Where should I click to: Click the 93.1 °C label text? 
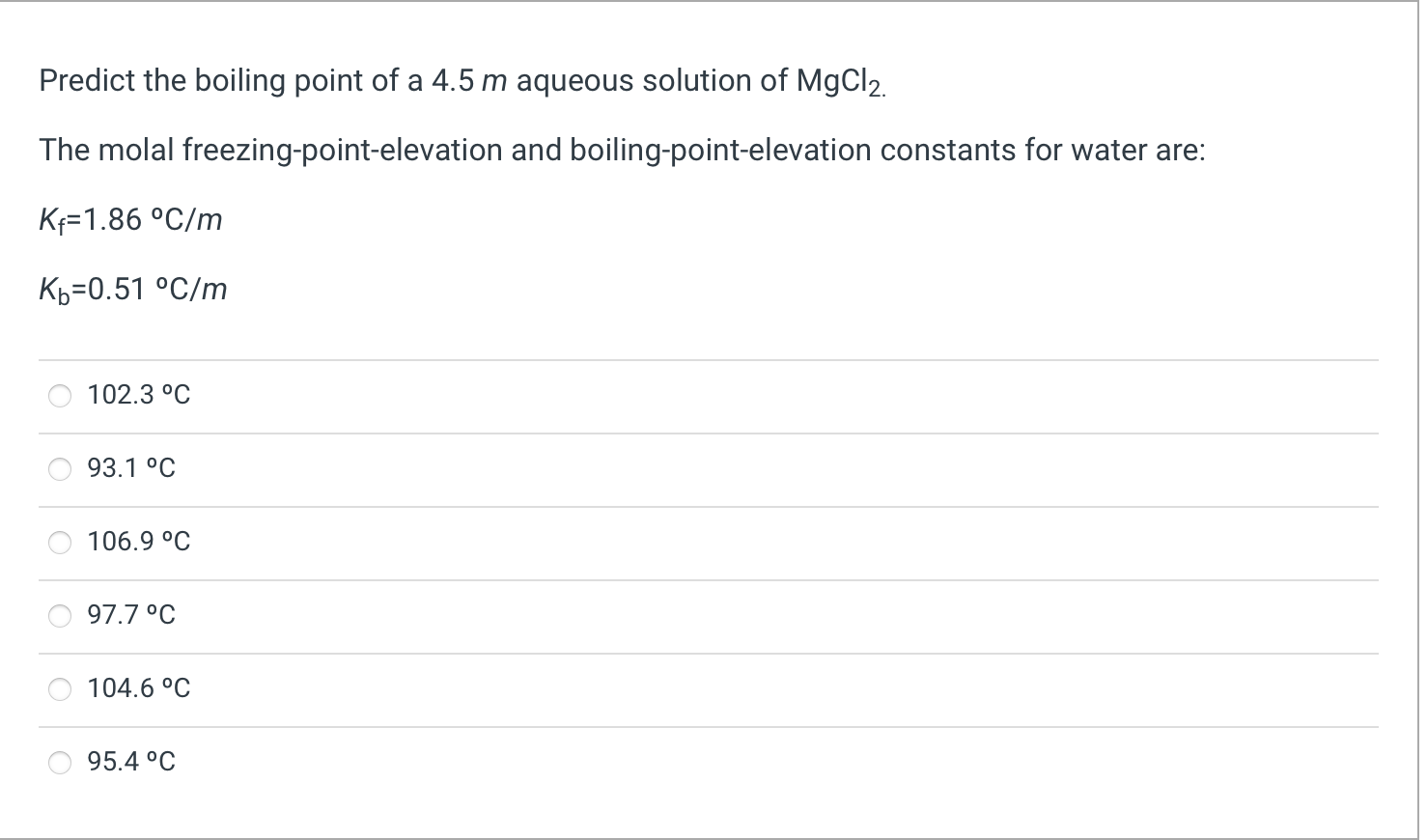[x=130, y=467]
